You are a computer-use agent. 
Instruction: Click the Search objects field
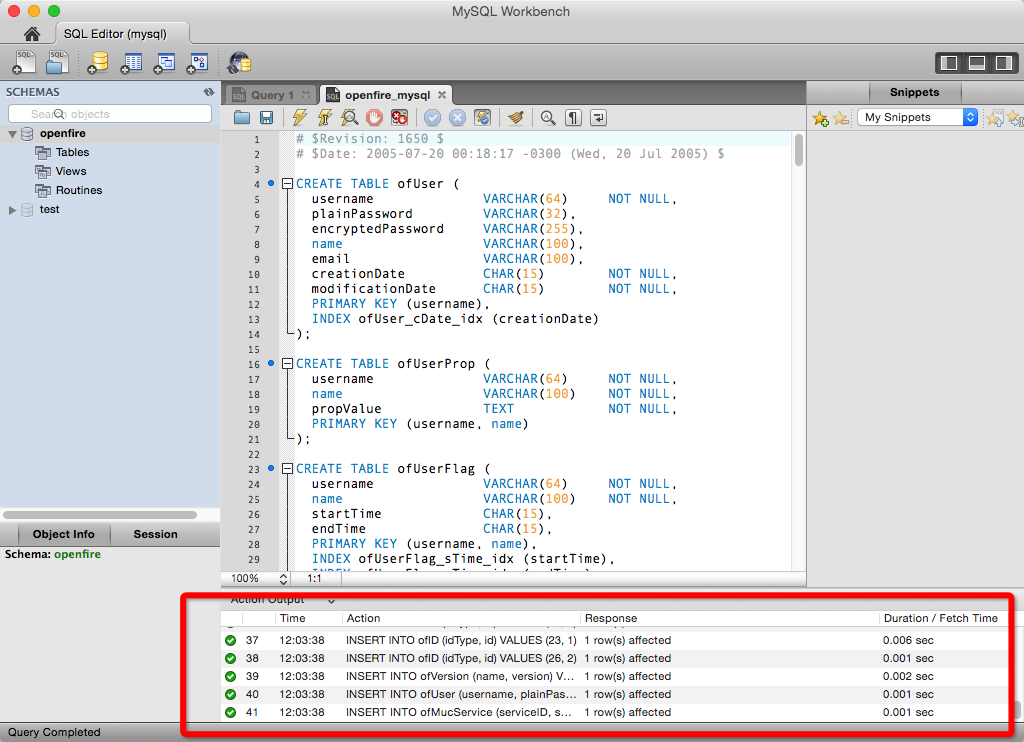(x=110, y=114)
